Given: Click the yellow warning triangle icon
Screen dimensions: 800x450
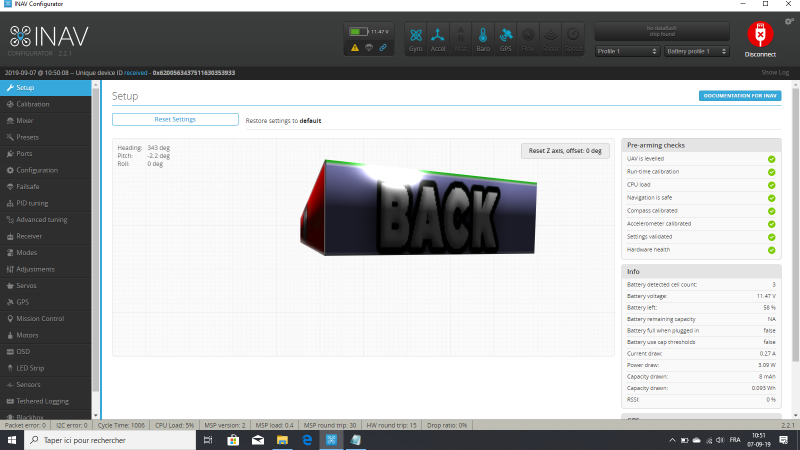Looking at the screenshot, I should (354, 47).
